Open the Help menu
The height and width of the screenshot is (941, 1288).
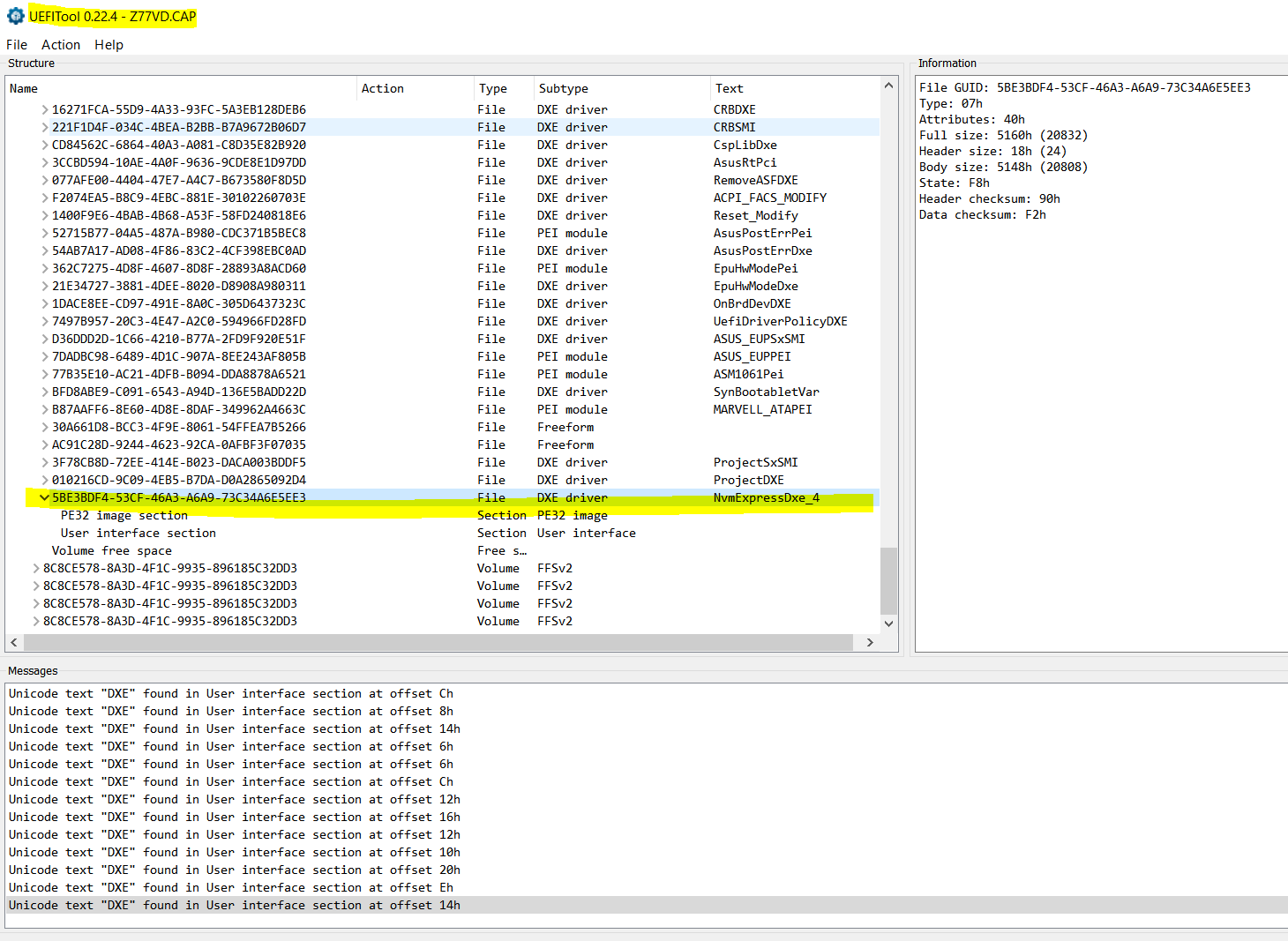pyautogui.click(x=109, y=45)
